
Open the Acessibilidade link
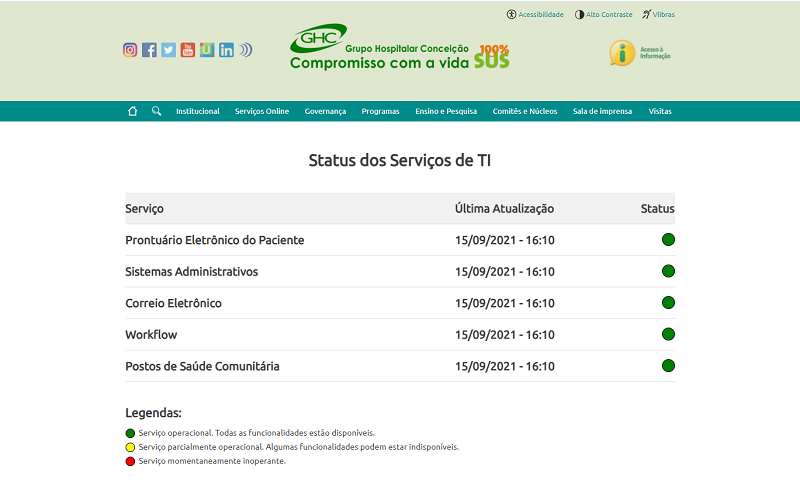[x=535, y=15]
